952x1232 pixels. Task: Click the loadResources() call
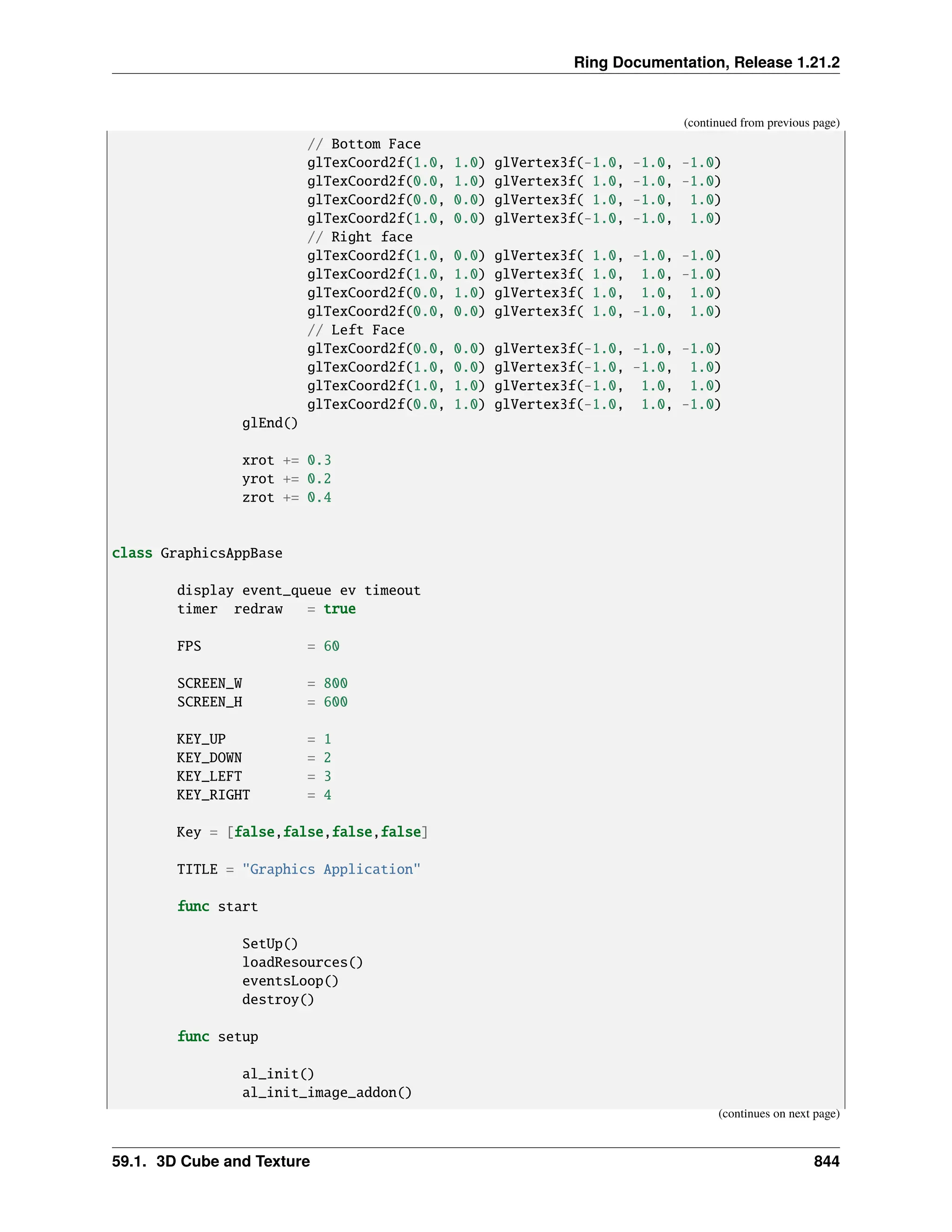pyautogui.click(x=302, y=962)
